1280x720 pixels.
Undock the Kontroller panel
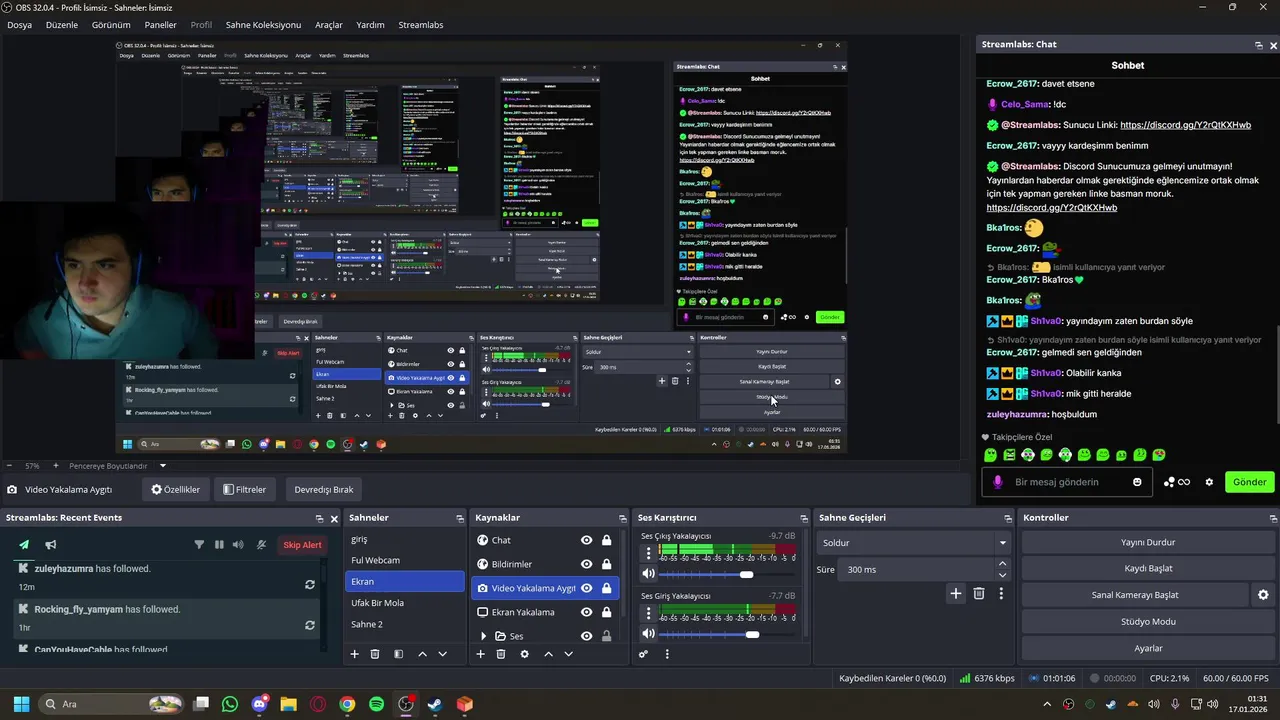(1273, 518)
